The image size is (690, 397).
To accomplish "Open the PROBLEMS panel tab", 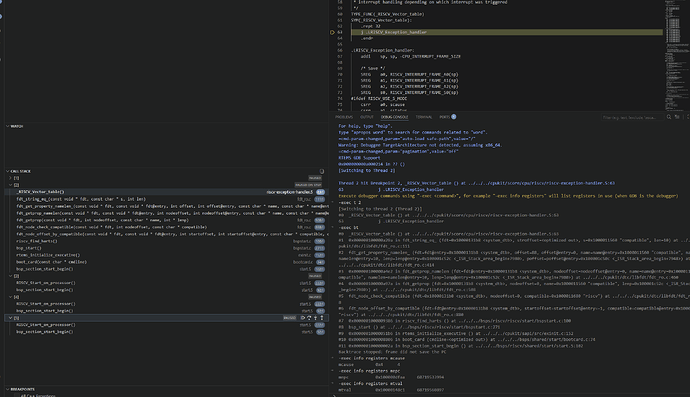I will [x=344, y=117].
